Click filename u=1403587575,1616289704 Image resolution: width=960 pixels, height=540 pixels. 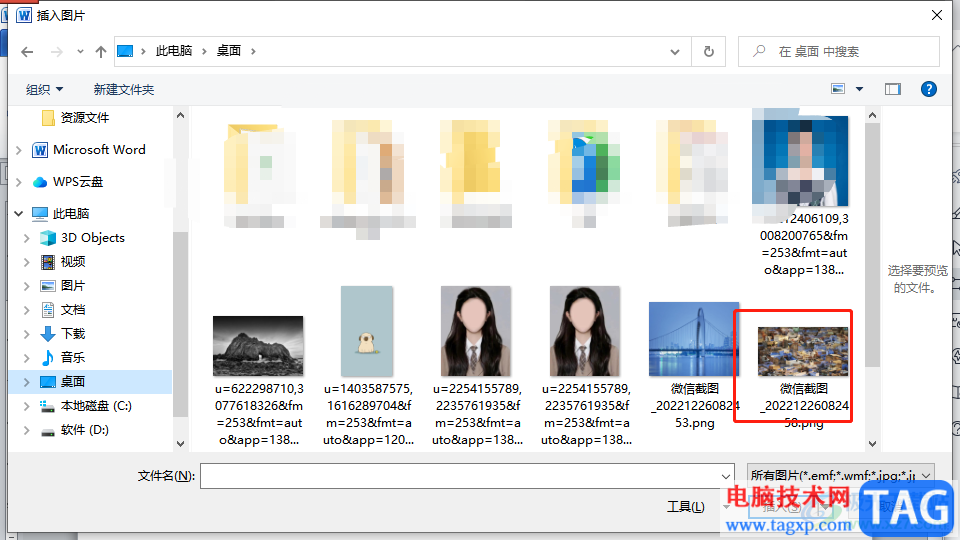368,414
